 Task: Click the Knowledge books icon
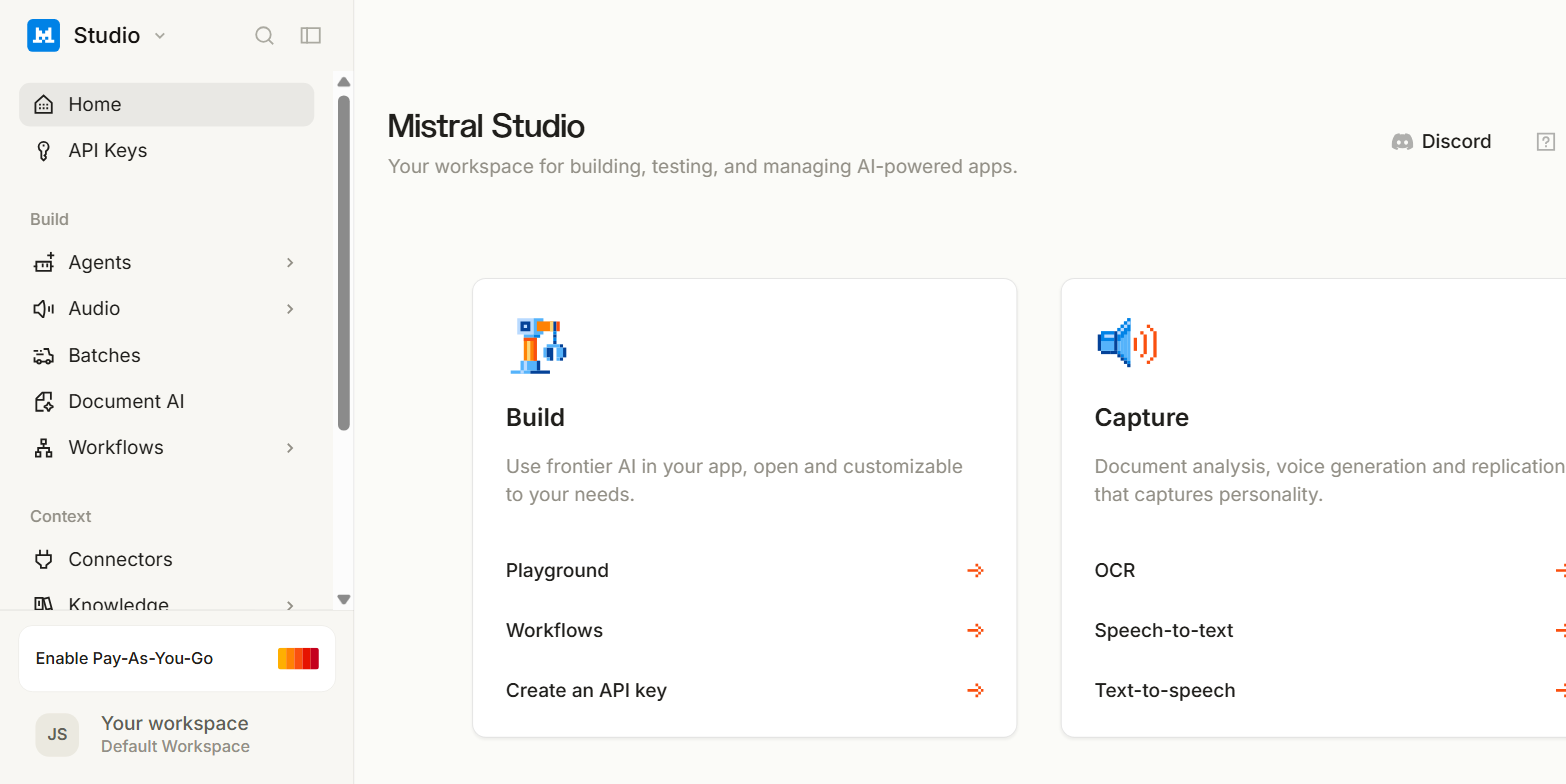[43, 604]
